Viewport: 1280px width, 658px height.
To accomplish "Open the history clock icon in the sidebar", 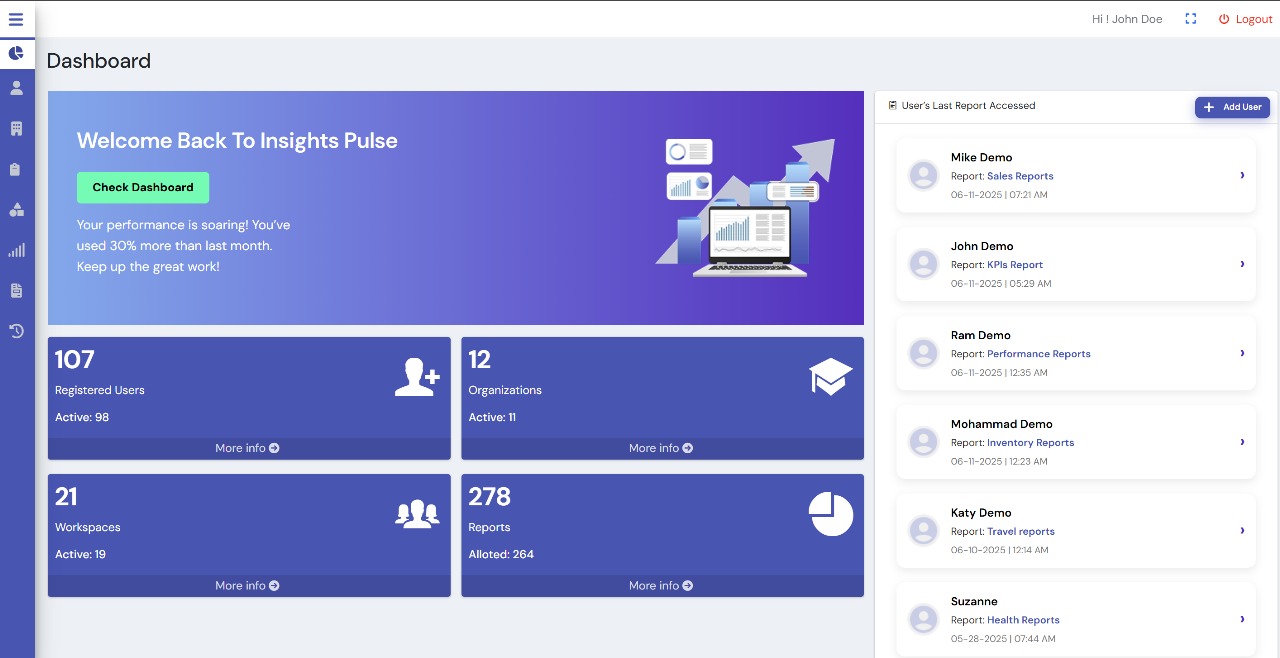I will [16, 331].
